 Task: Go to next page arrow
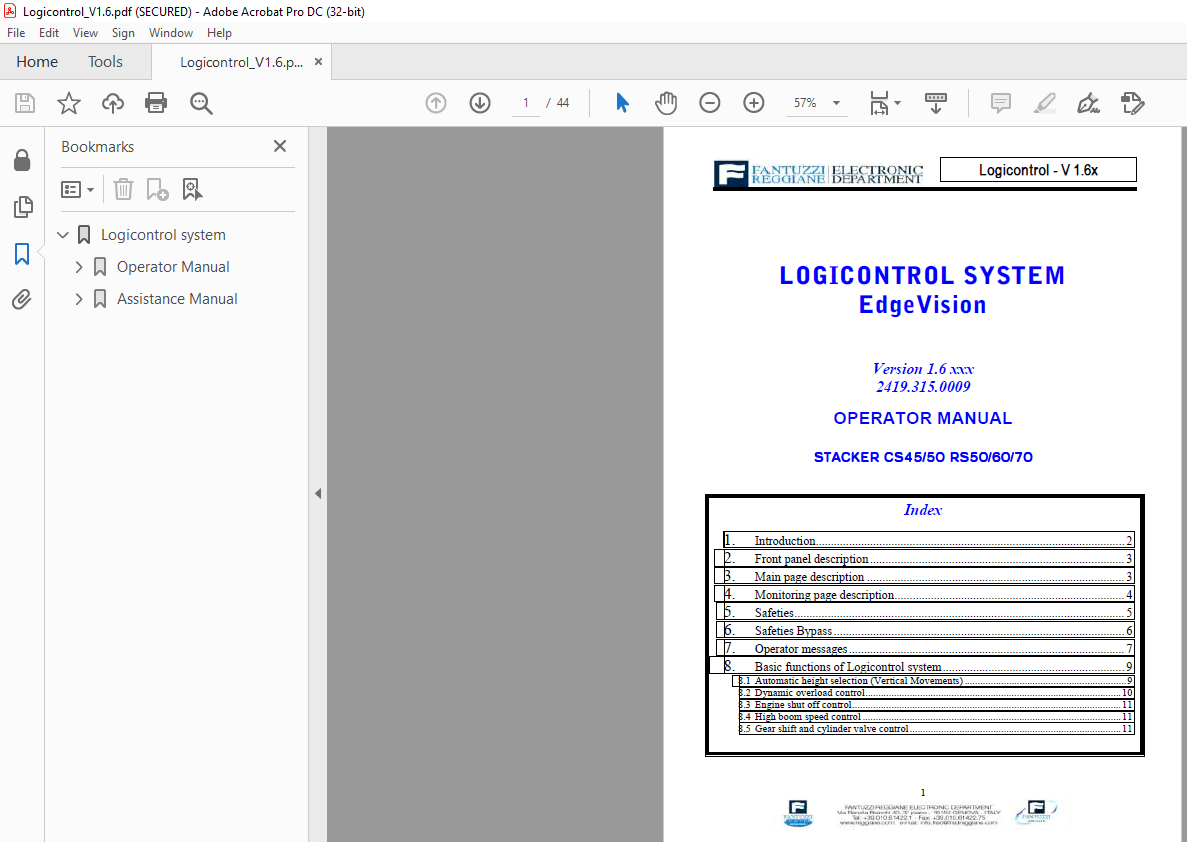[x=480, y=103]
